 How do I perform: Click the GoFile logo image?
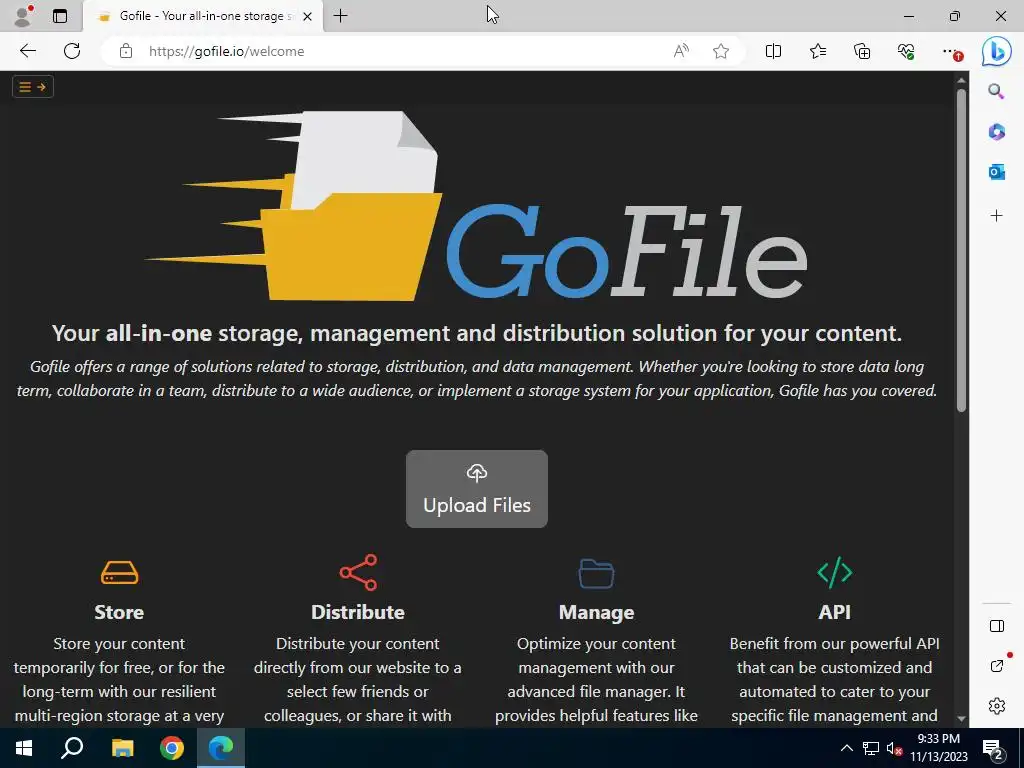point(476,206)
